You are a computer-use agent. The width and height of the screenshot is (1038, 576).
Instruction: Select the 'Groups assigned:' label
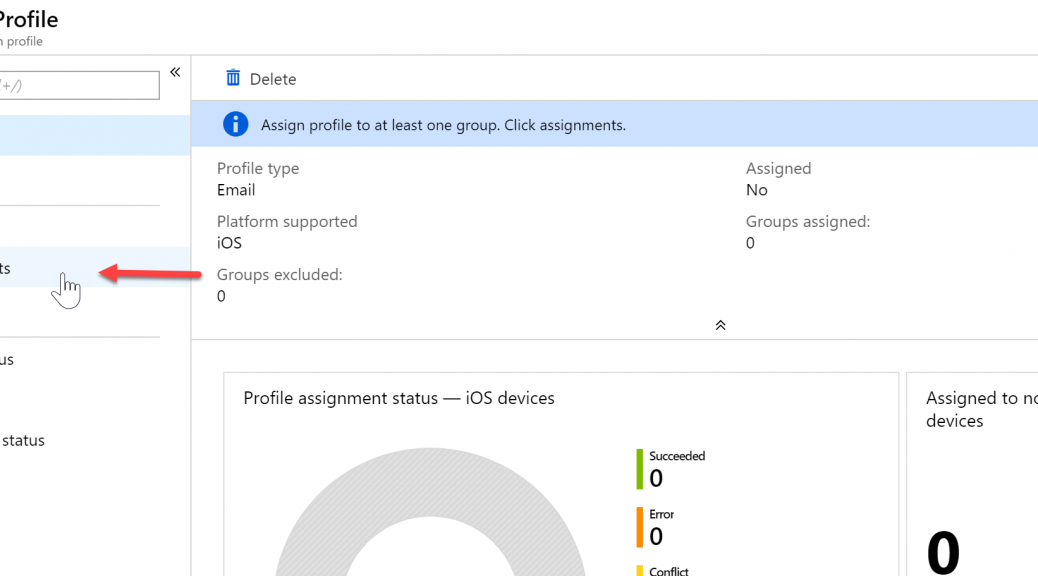(808, 222)
